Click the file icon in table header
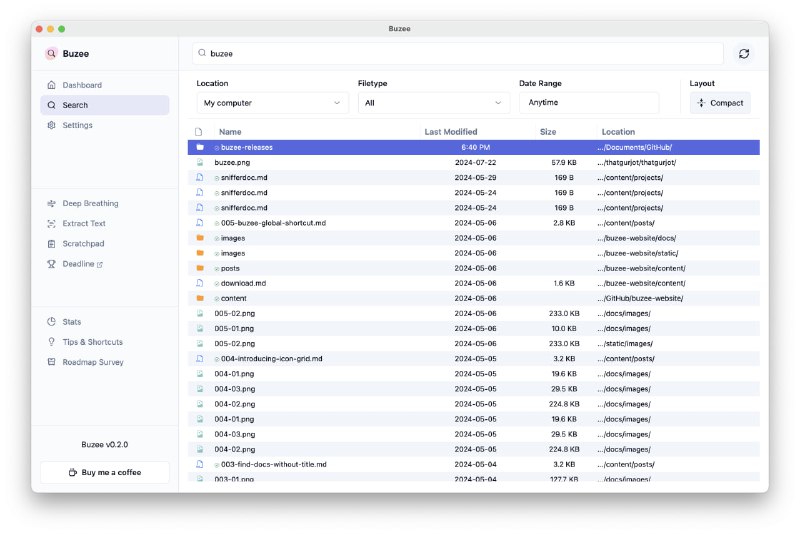 [x=199, y=132]
